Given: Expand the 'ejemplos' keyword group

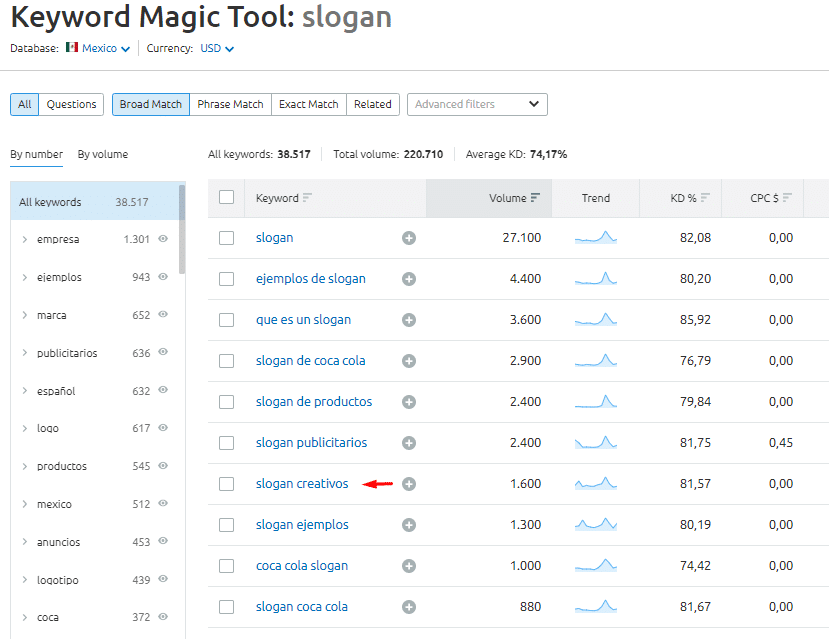Looking at the screenshot, I should tap(24, 277).
